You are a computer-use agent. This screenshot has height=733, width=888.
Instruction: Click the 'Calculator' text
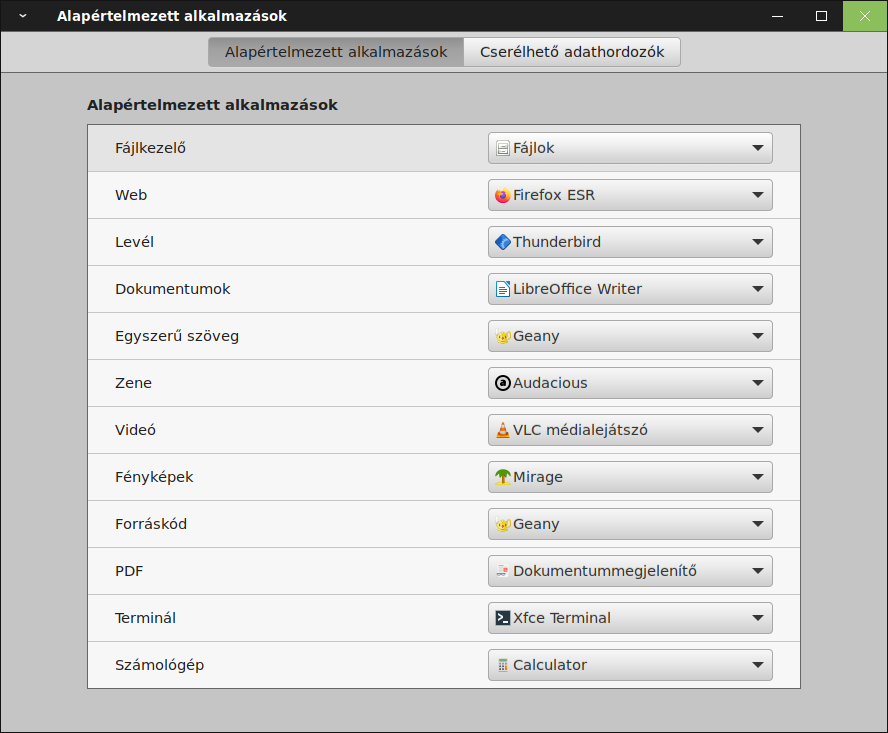coord(550,666)
